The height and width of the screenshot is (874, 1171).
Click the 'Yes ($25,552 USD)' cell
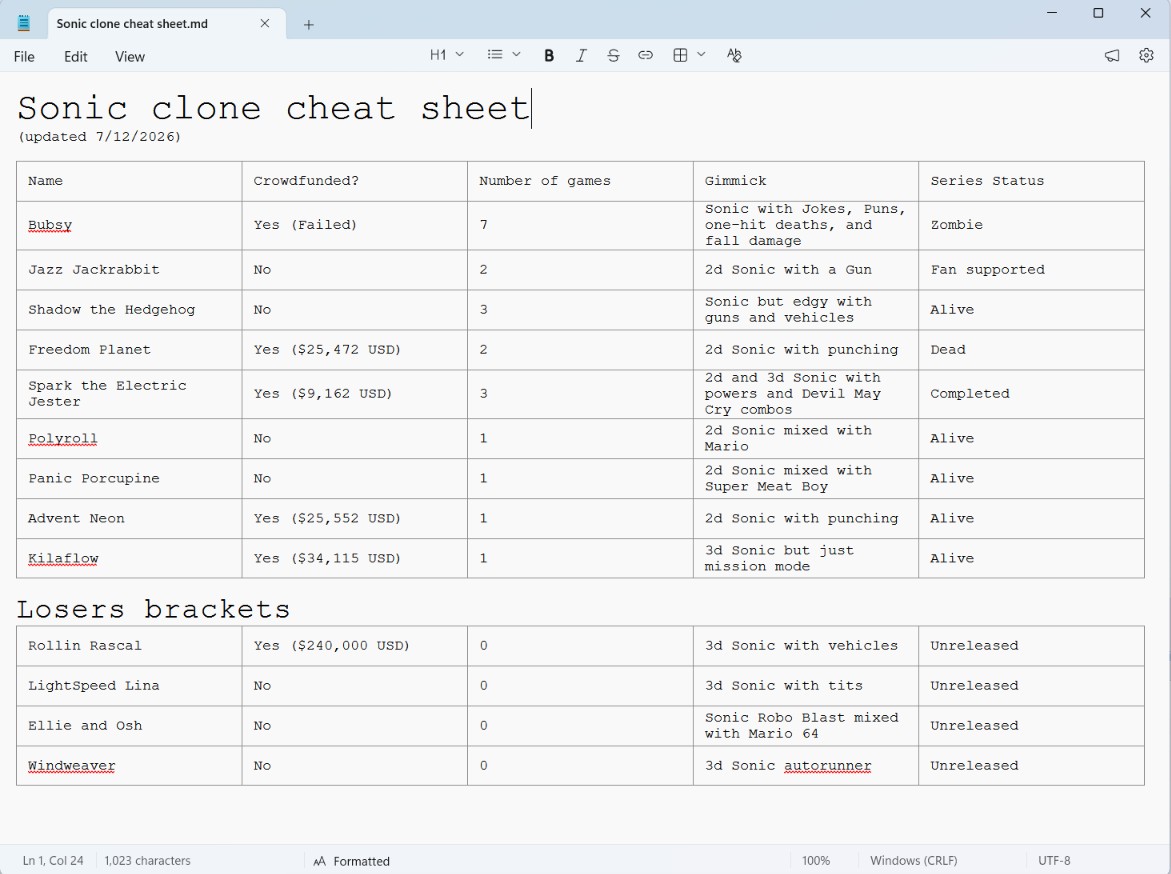[355, 518]
